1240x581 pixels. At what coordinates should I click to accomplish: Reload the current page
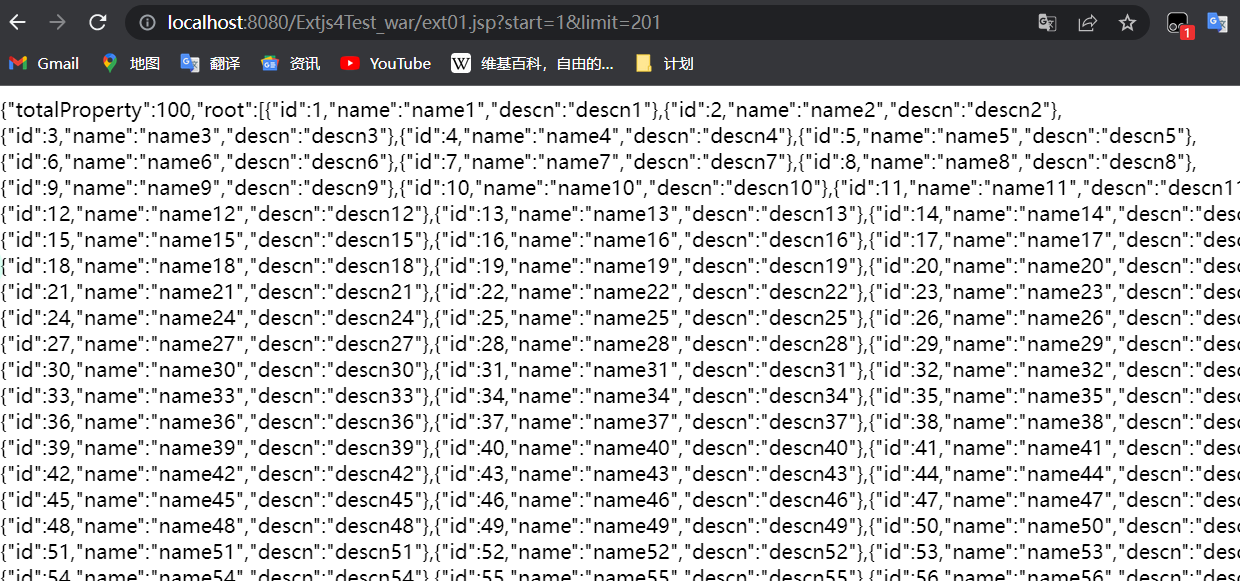pos(98,22)
